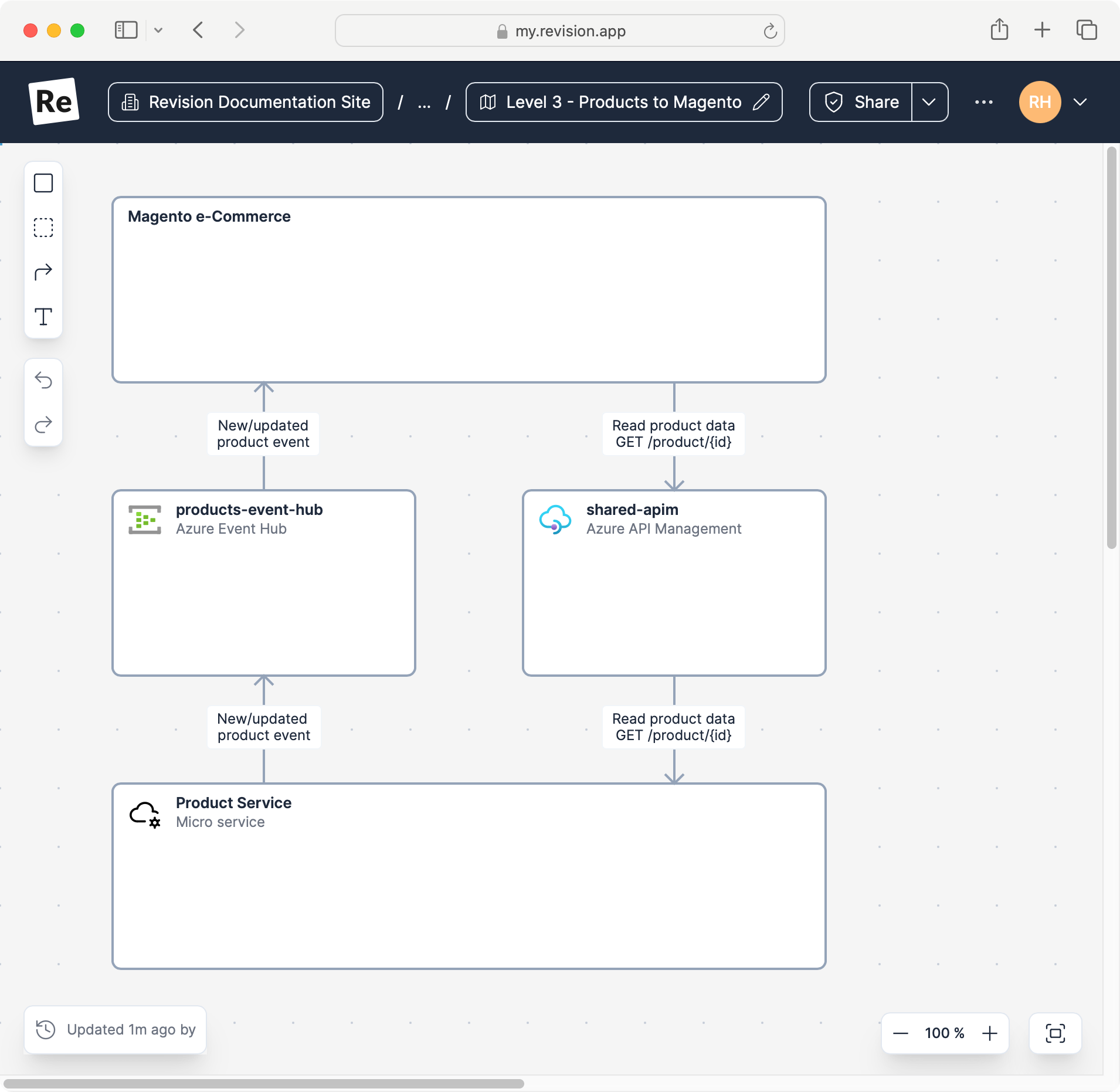Open the sidebar options chevron in Safari
The height and width of the screenshot is (1092, 1120).
158,30
